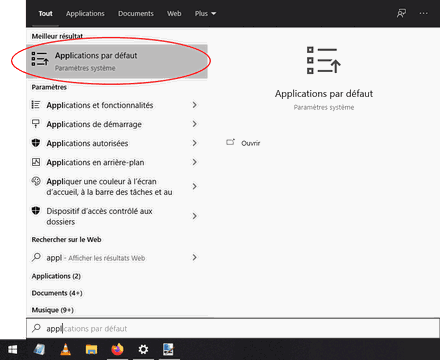Expand arrow for appl web results
The height and width of the screenshot is (360, 440).
tap(195, 257)
